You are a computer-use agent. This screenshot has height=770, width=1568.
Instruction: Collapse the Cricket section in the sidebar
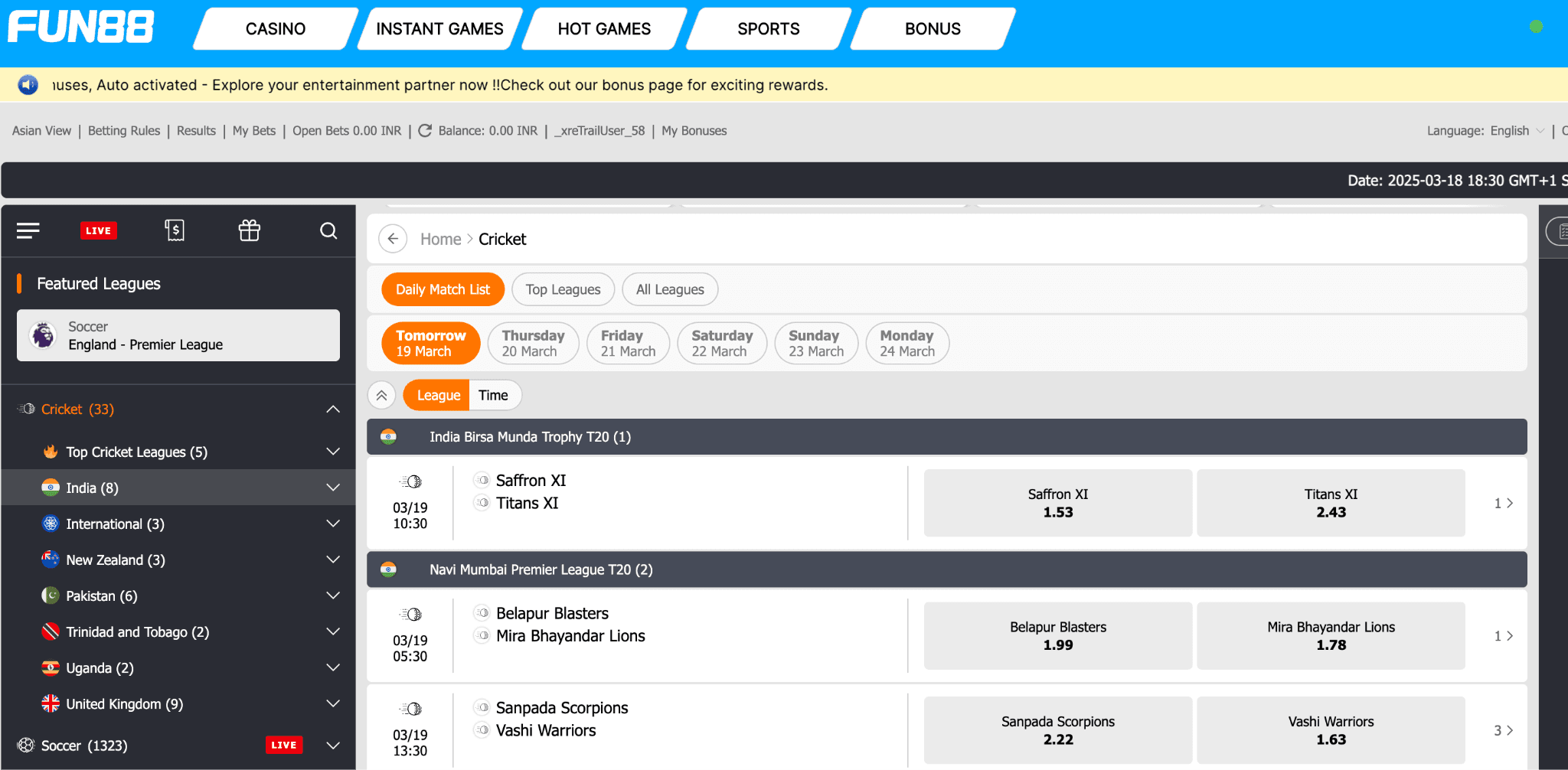click(x=332, y=409)
